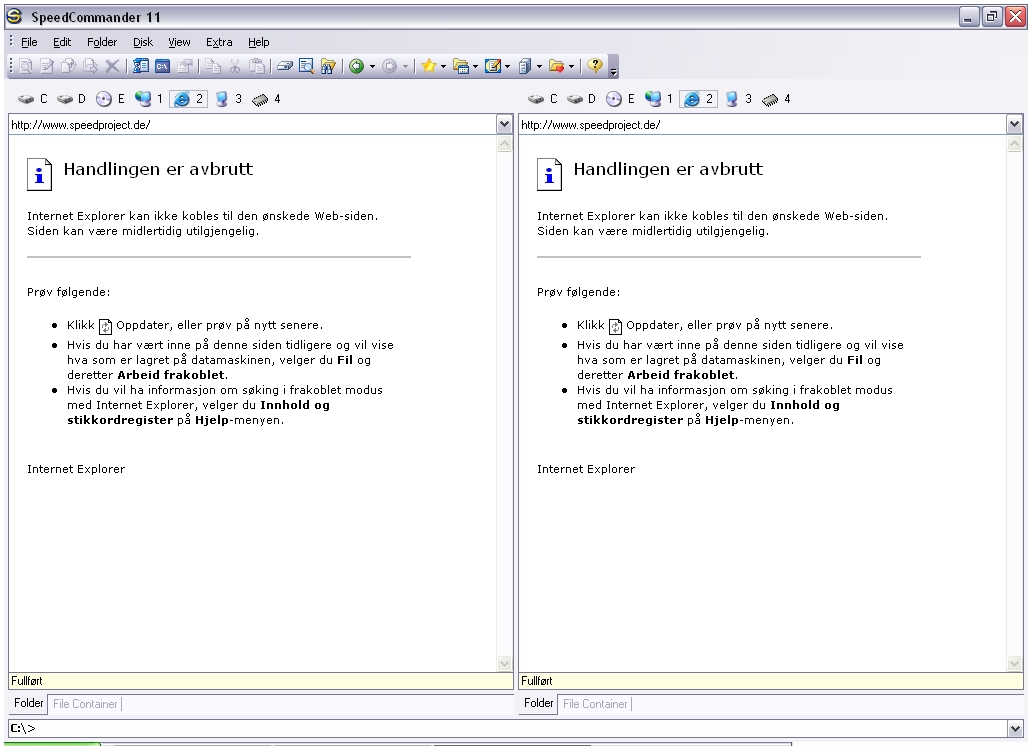Open the Help question mark icon

click(595, 66)
